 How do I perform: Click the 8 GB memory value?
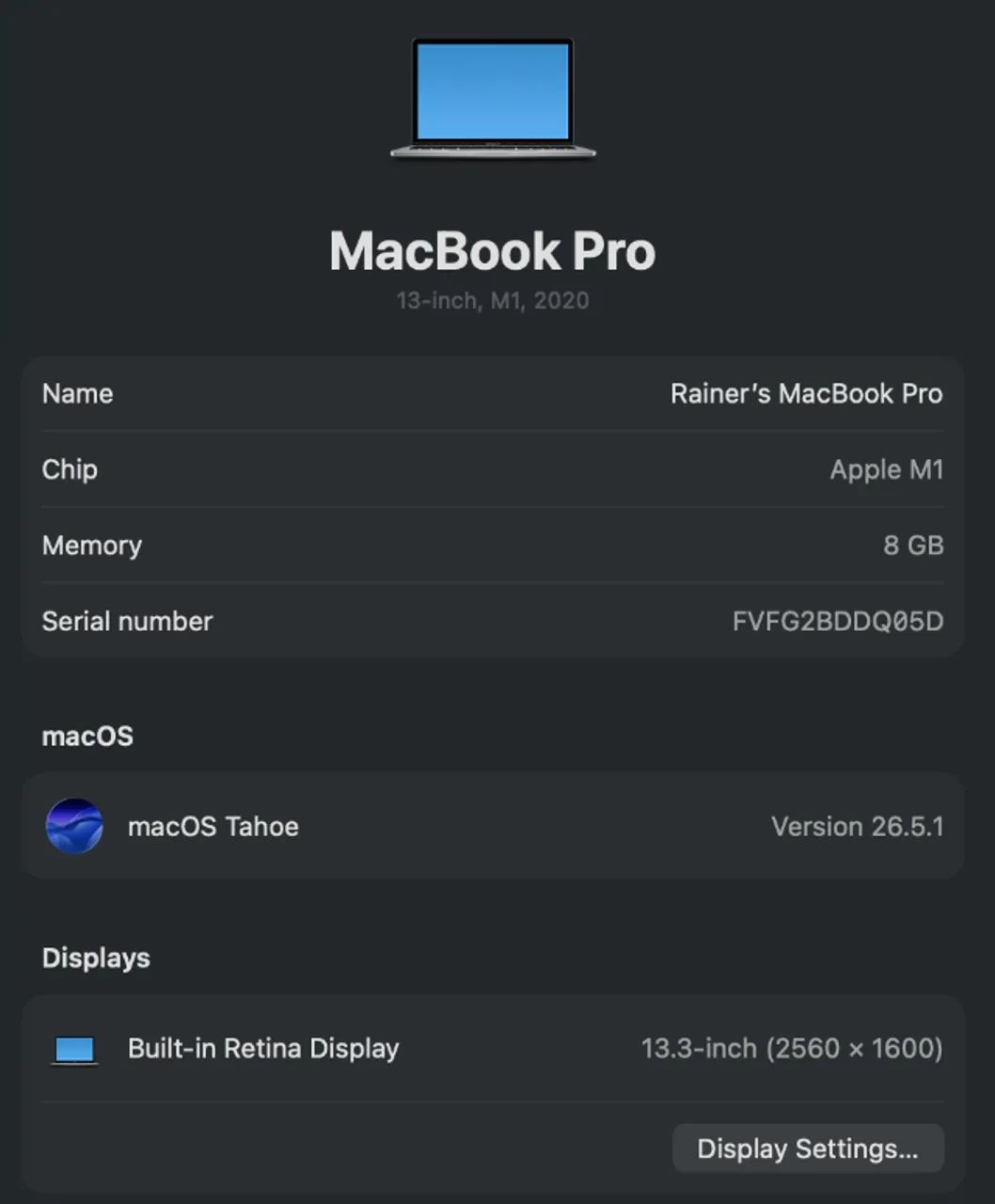click(913, 546)
